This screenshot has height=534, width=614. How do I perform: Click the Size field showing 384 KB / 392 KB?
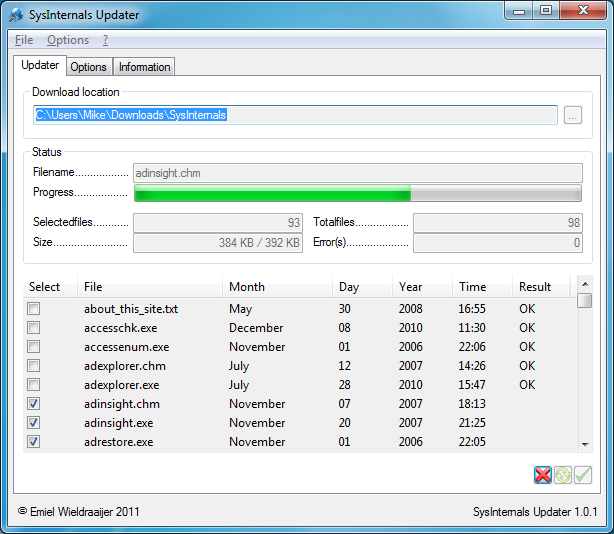click(218, 243)
